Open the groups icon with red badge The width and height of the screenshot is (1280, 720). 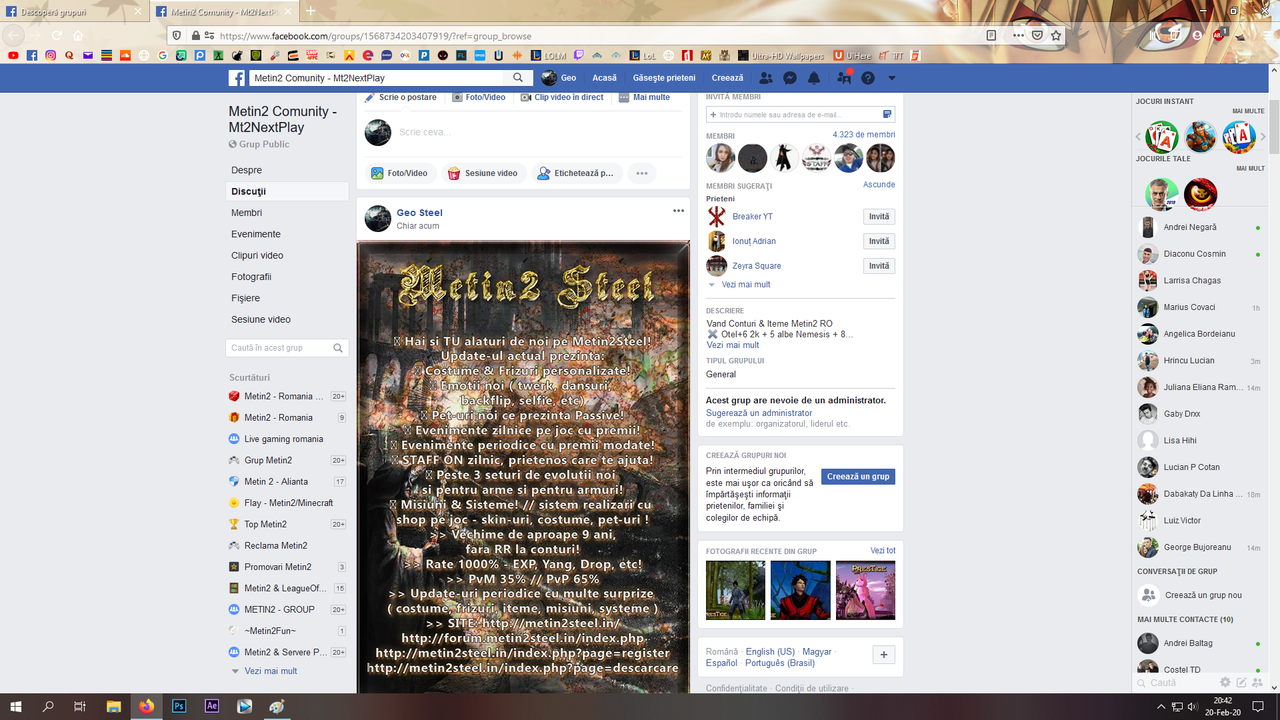click(x=844, y=78)
